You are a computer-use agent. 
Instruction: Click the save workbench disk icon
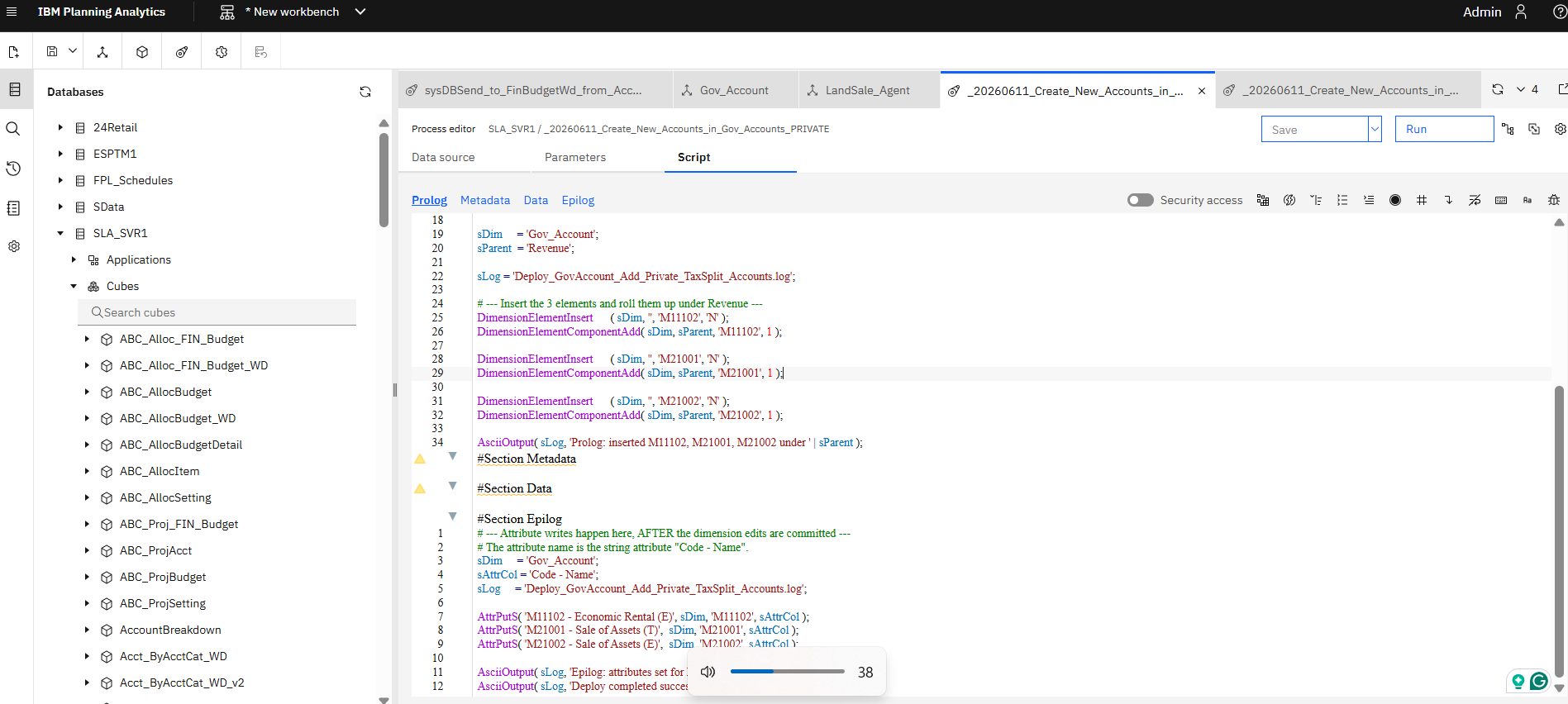(x=52, y=51)
